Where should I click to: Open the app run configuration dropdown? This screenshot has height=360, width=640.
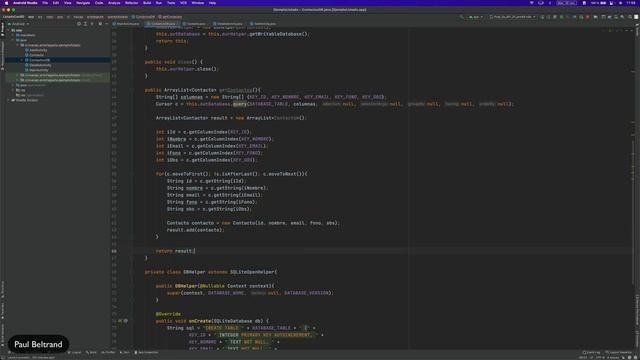476,17
